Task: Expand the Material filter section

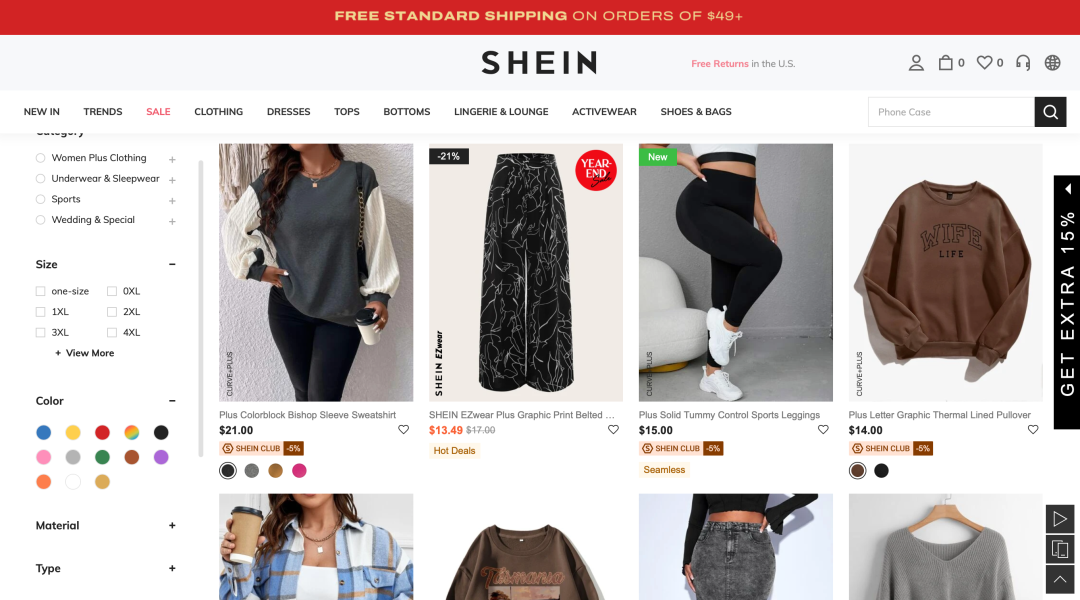Action: point(172,526)
